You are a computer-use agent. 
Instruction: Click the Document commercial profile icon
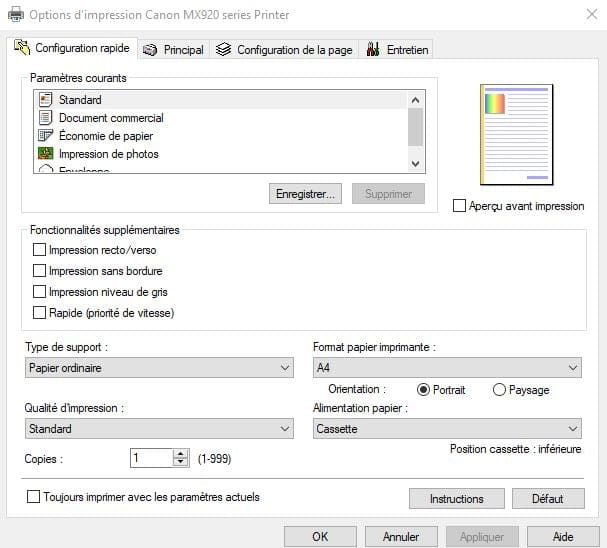tap(46, 118)
